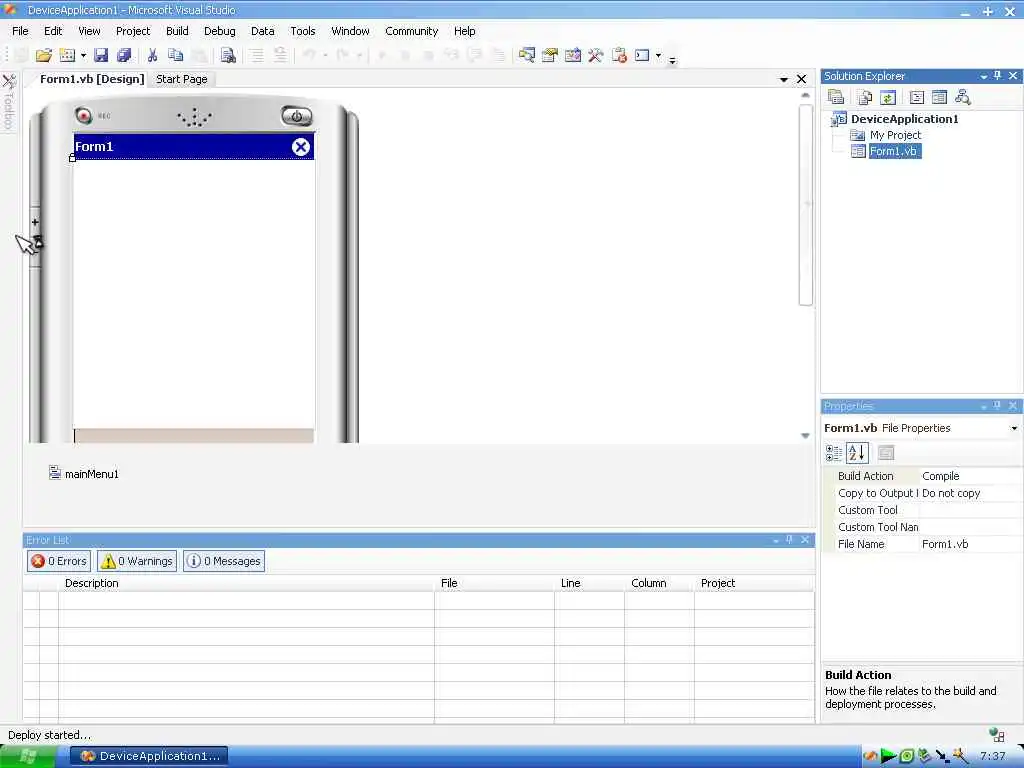Click the Form1 close X on device
The width and height of the screenshot is (1024, 768).
300,147
